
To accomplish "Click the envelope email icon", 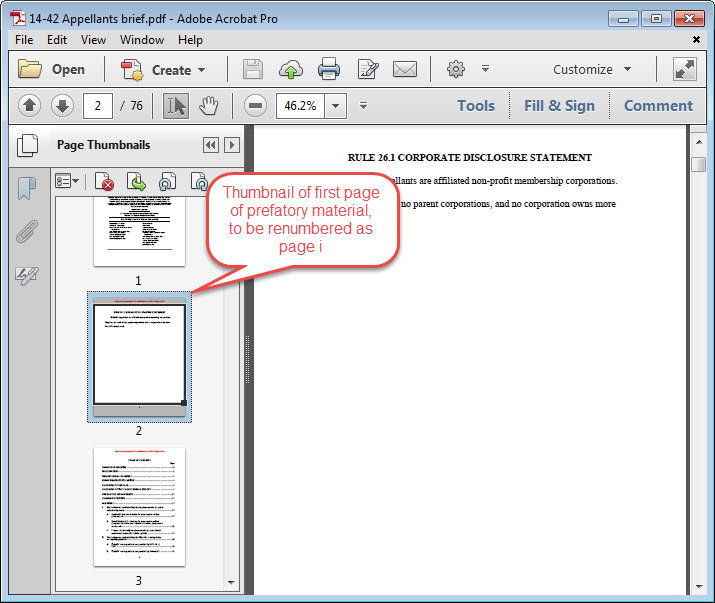I will (x=404, y=69).
